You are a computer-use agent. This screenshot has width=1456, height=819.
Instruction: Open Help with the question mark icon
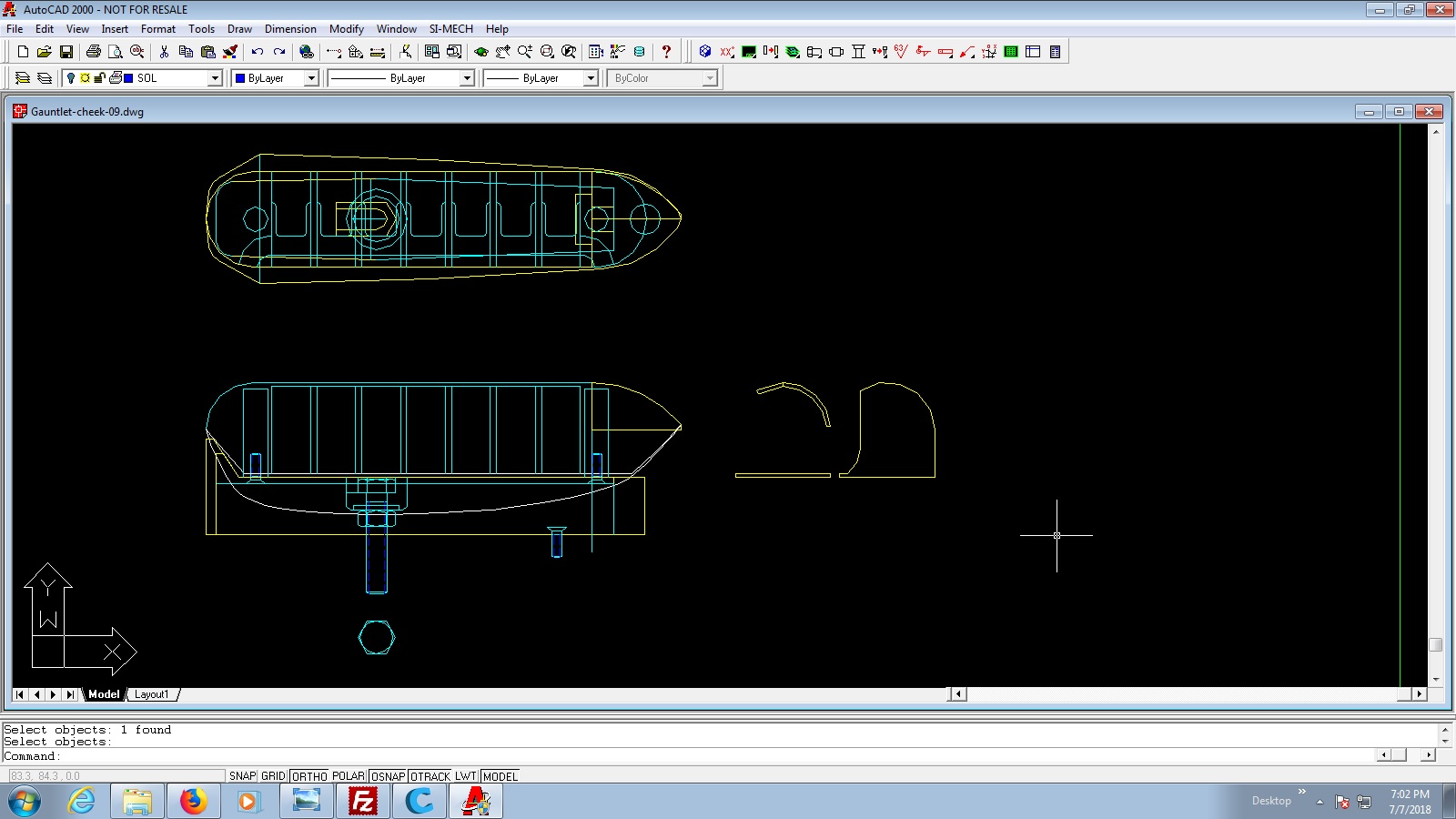666,52
